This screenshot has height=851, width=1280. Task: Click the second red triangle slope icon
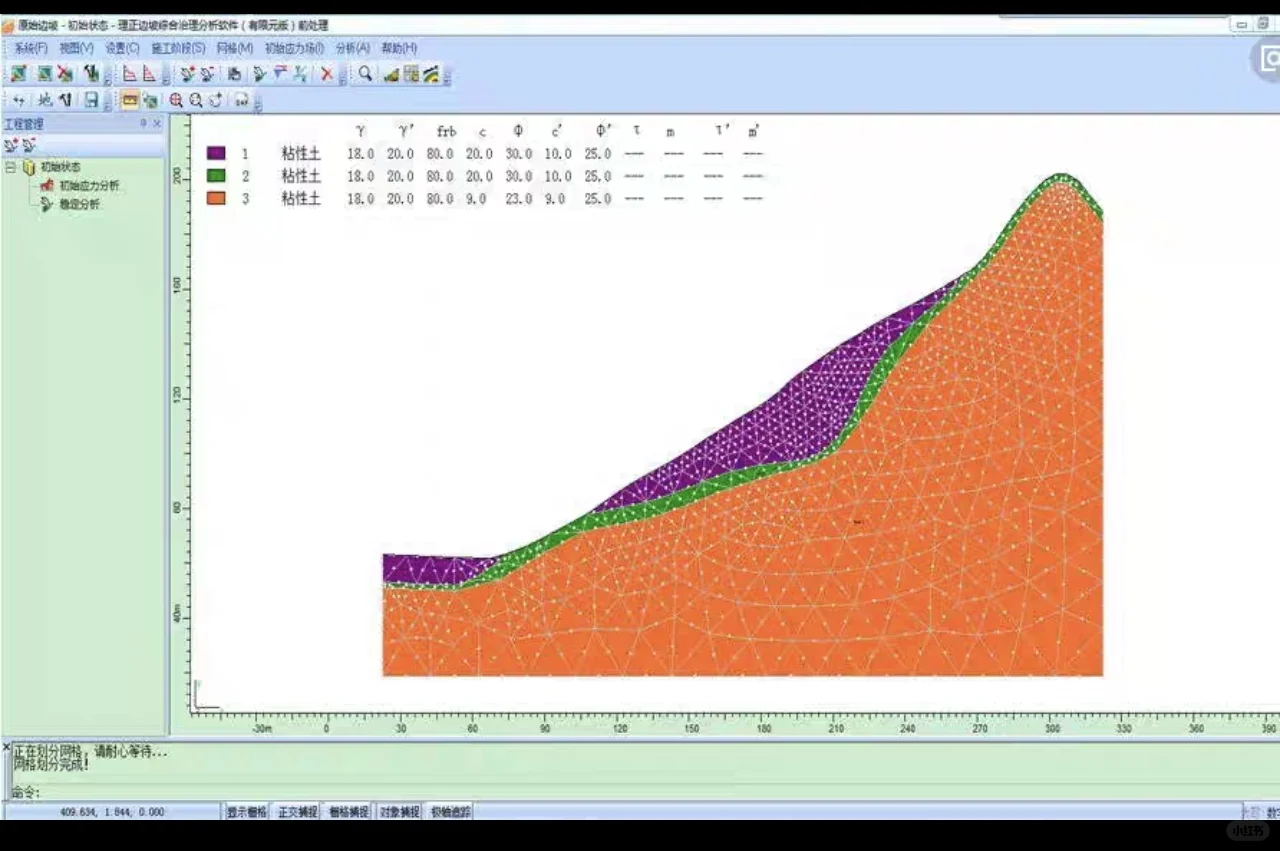coord(149,73)
